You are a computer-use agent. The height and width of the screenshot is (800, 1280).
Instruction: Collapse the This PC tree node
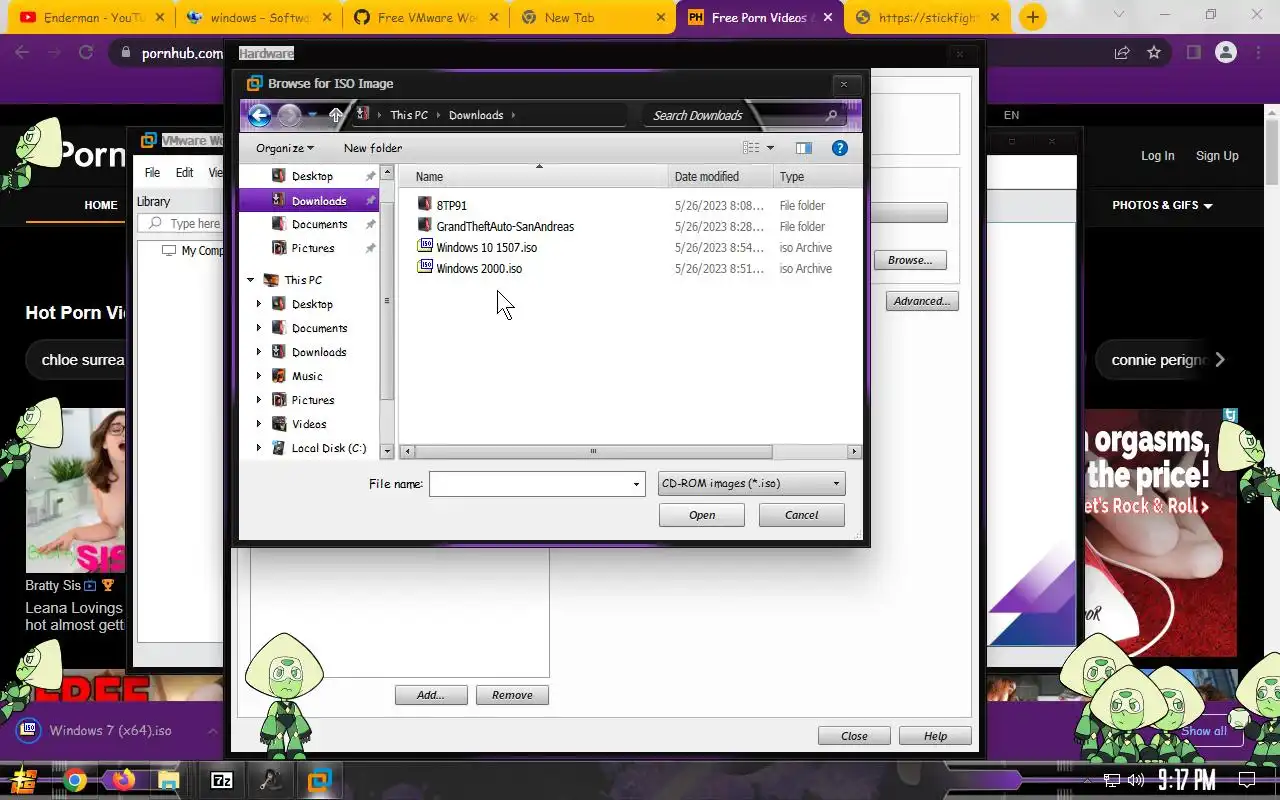coord(251,280)
